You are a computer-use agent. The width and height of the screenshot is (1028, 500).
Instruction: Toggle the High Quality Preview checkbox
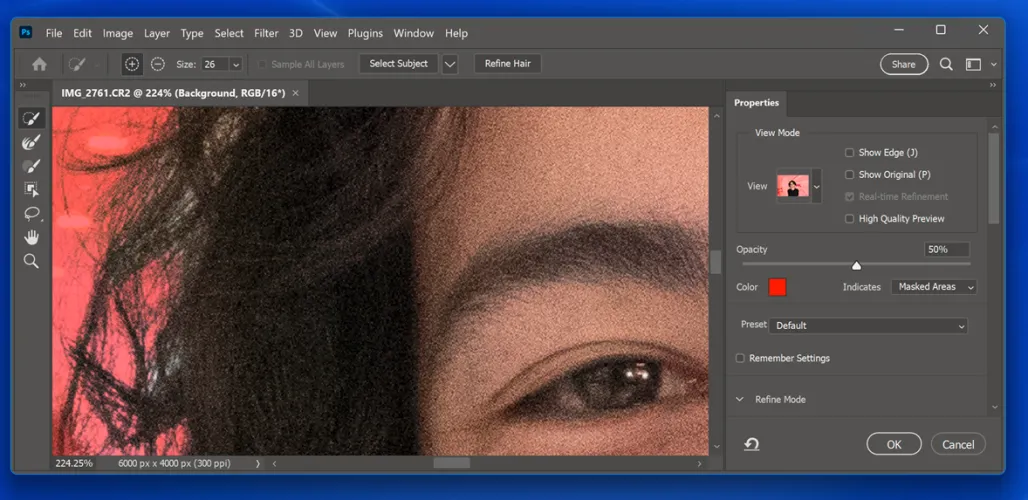click(x=849, y=219)
